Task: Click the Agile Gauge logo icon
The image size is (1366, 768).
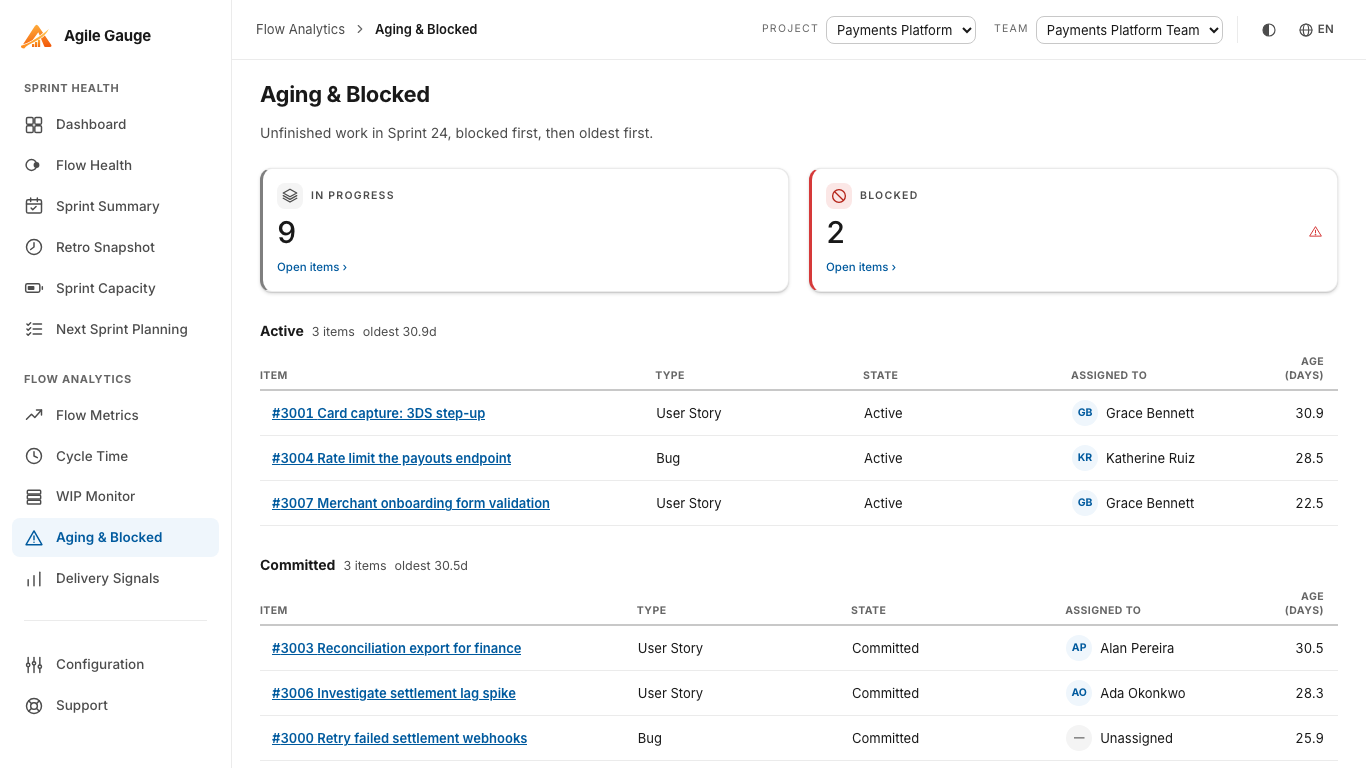Action: (x=36, y=36)
